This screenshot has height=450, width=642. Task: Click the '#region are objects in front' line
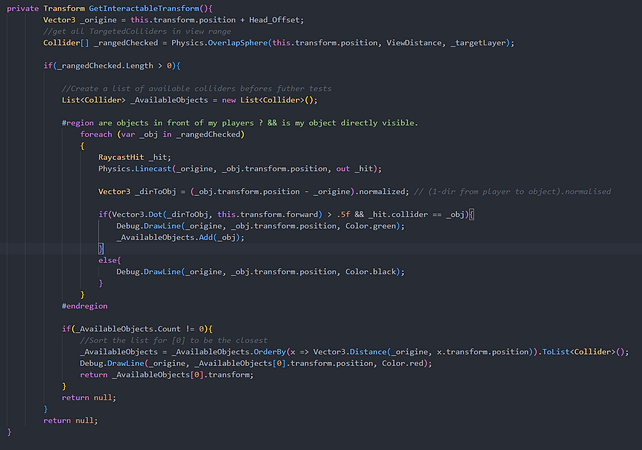(x=240, y=123)
